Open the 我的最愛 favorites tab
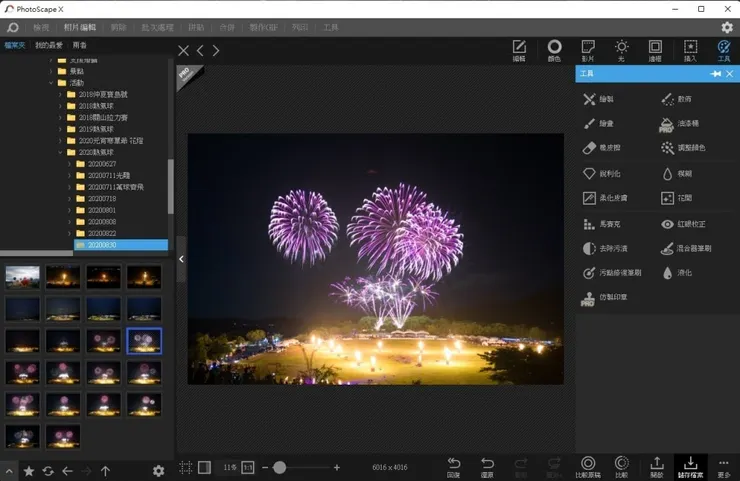This screenshot has height=481, width=740. pyautogui.click(x=47, y=45)
